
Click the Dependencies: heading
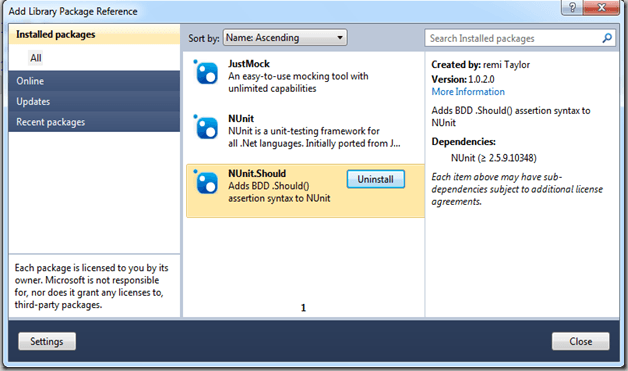(x=463, y=141)
